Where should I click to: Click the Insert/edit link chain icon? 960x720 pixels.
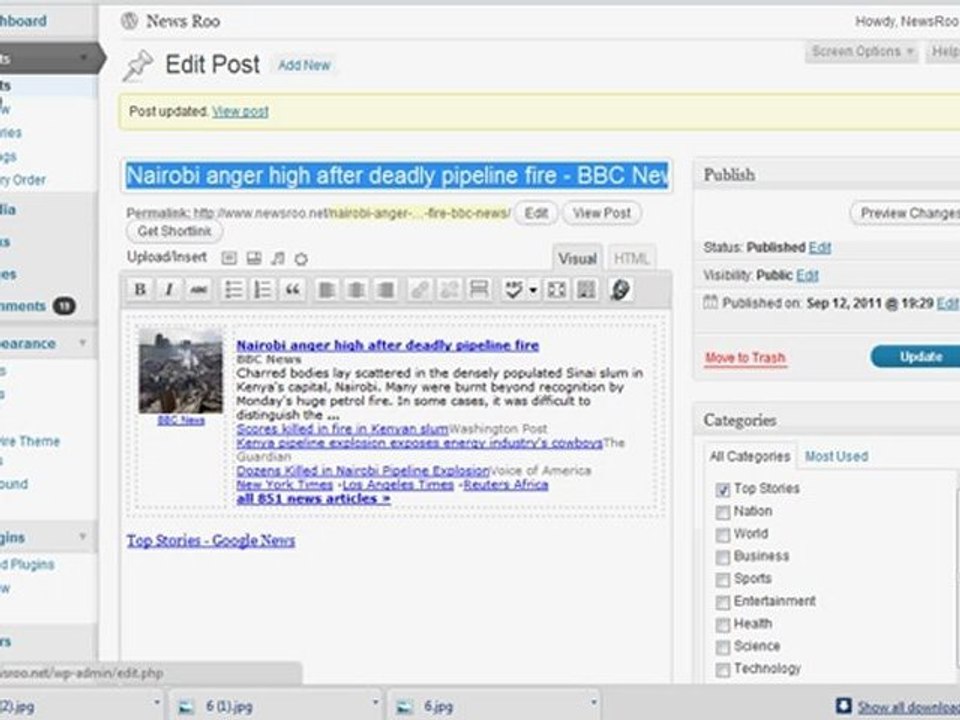point(419,290)
